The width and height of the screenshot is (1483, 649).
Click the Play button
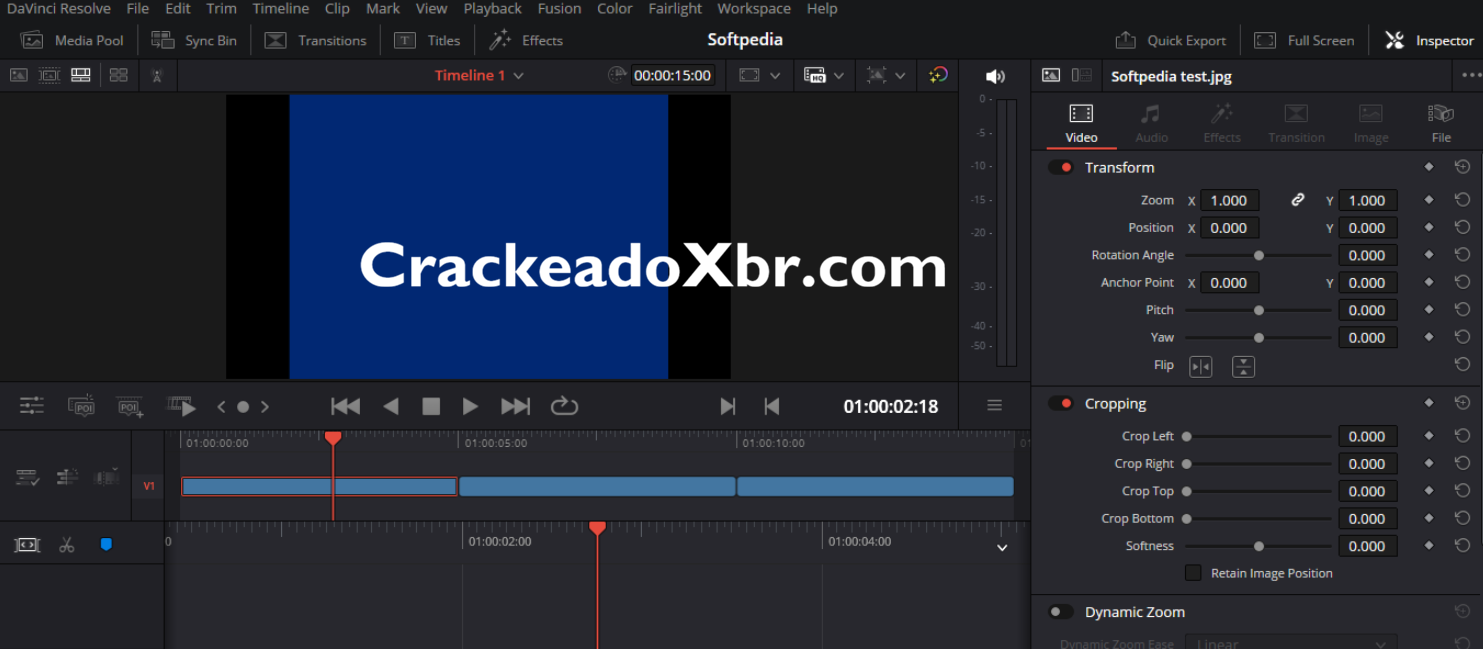point(470,406)
